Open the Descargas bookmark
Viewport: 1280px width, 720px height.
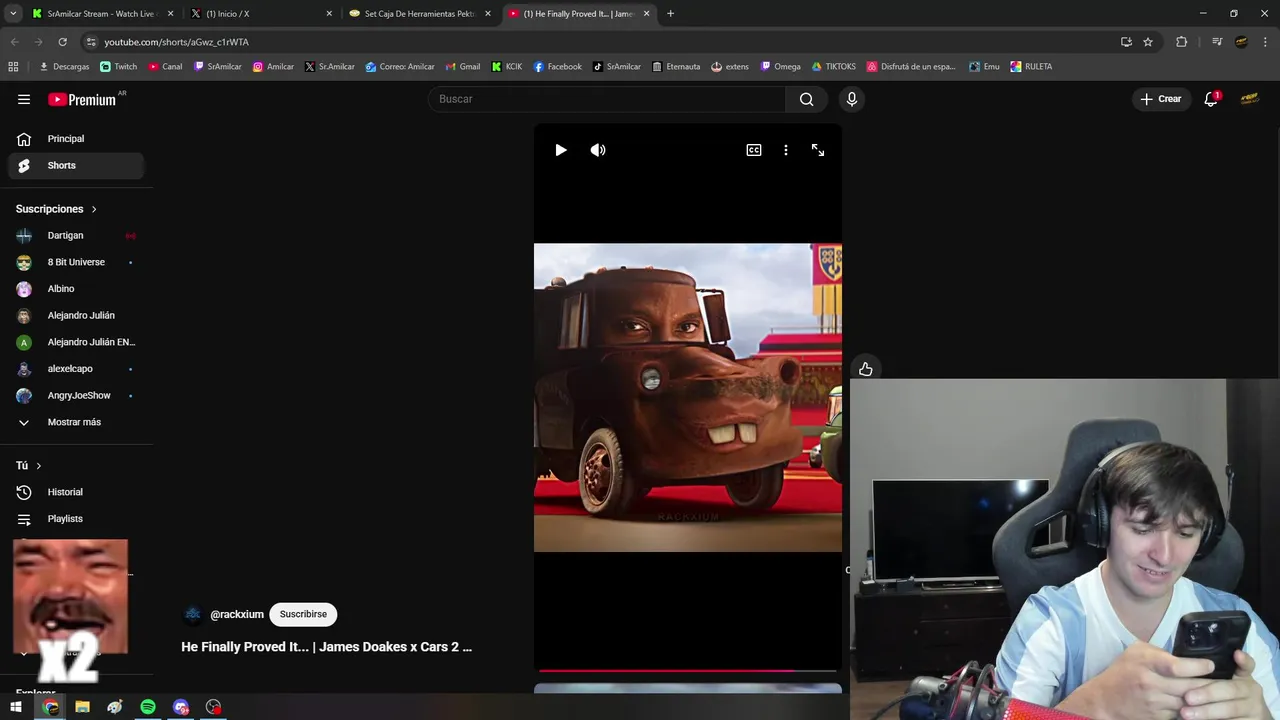pos(64,67)
